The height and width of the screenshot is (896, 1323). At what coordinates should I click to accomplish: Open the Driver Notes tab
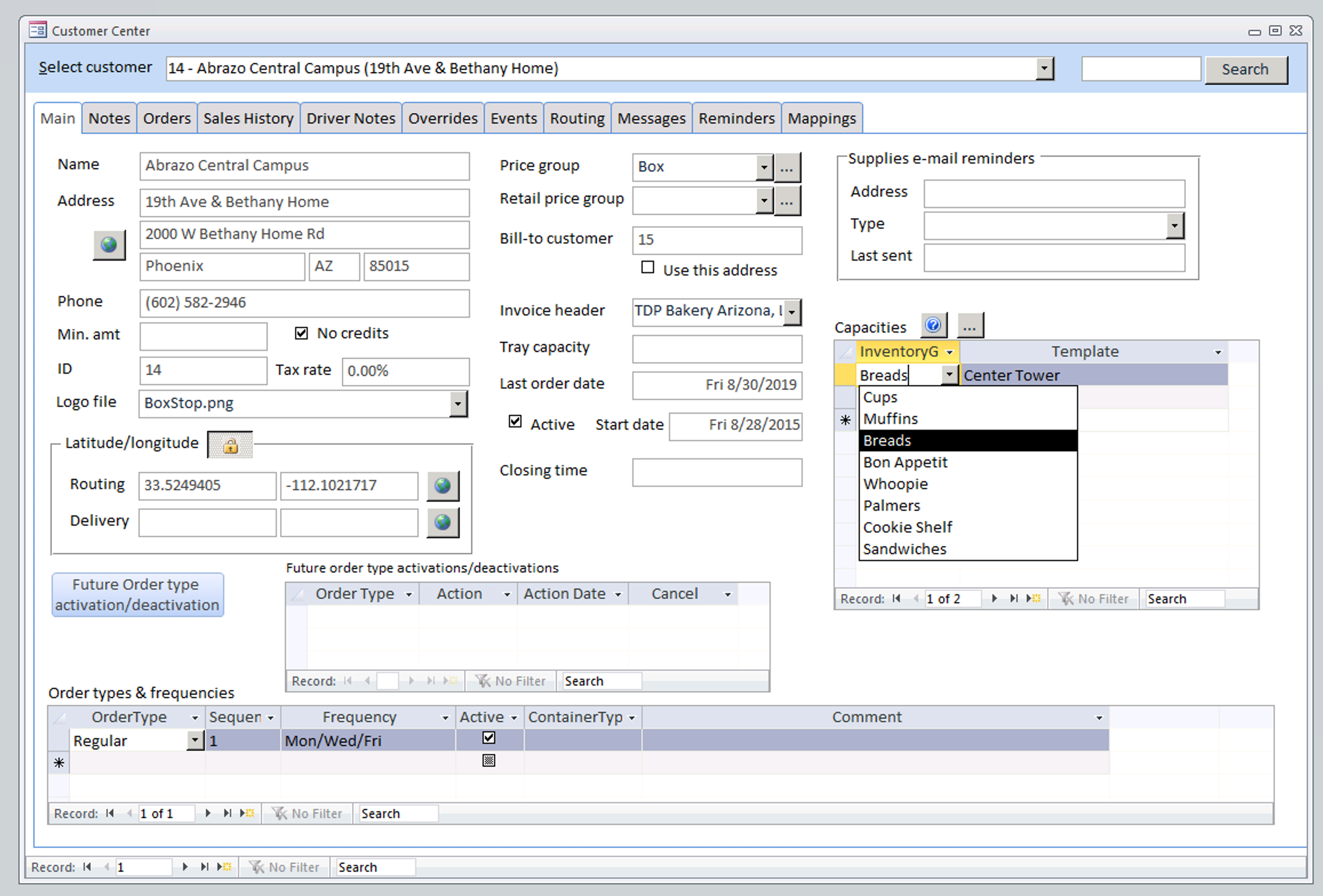(x=350, y=118)
